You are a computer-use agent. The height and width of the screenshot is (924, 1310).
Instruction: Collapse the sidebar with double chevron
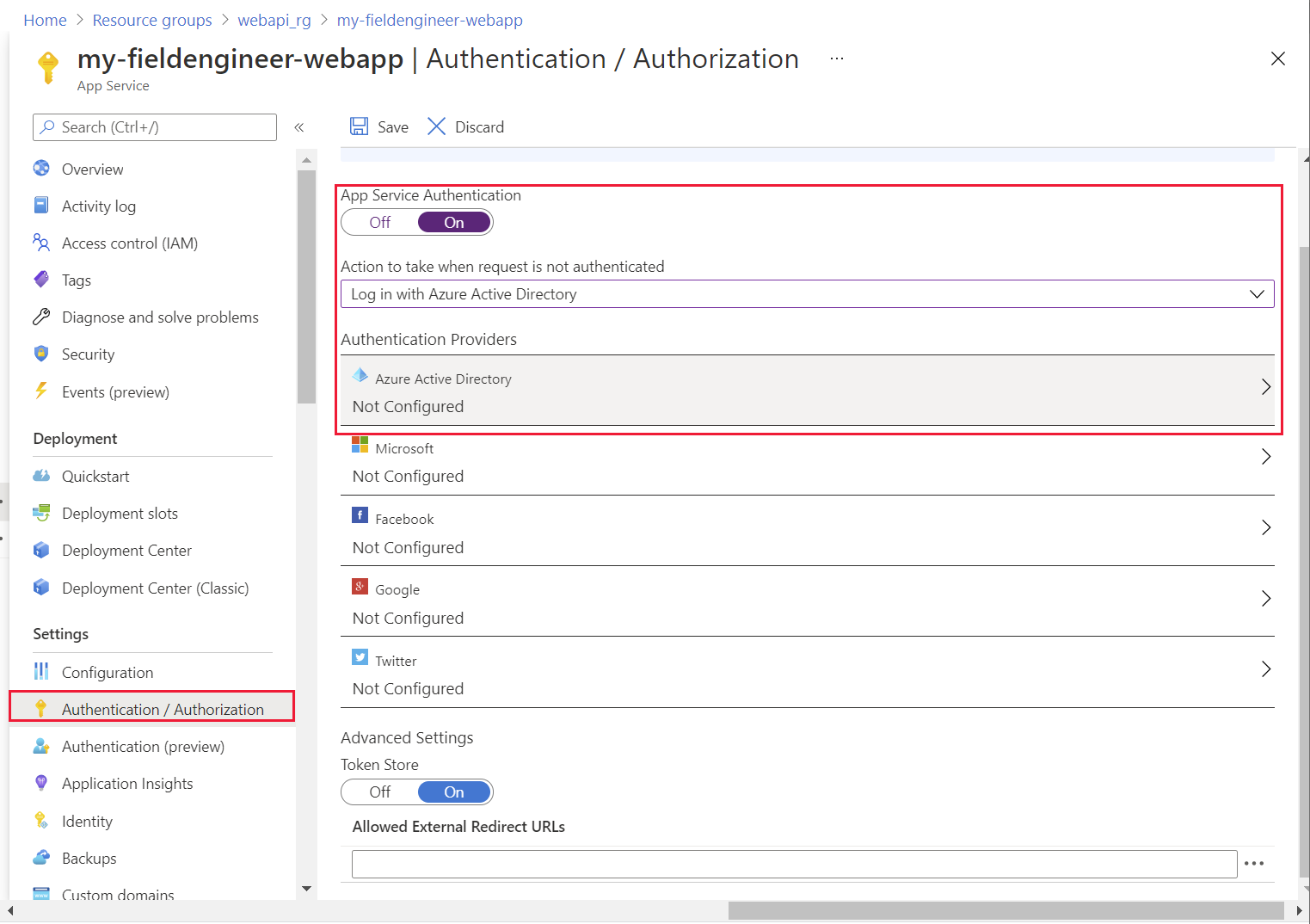tap(299, 127)
